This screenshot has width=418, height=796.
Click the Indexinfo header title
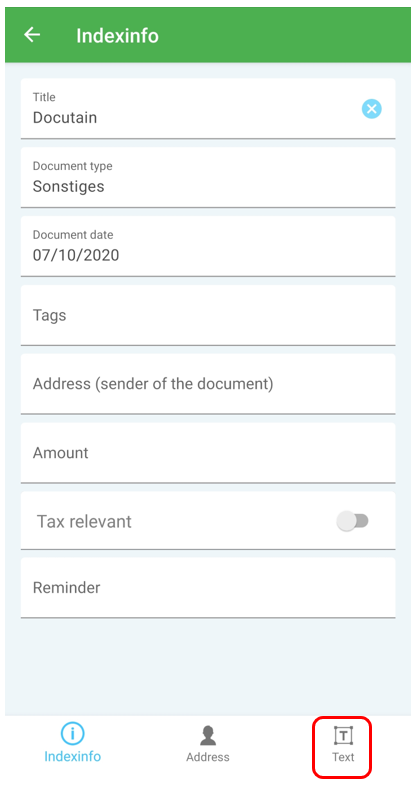tap(117, 36)
